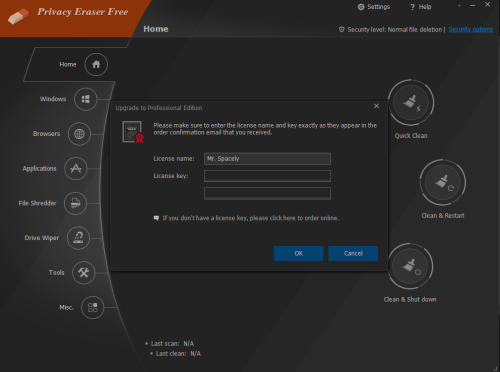Image resolution: width=500 pixels, height=372 pixels.
Task: Open the Applications section icon
Action: click(76, 169)
